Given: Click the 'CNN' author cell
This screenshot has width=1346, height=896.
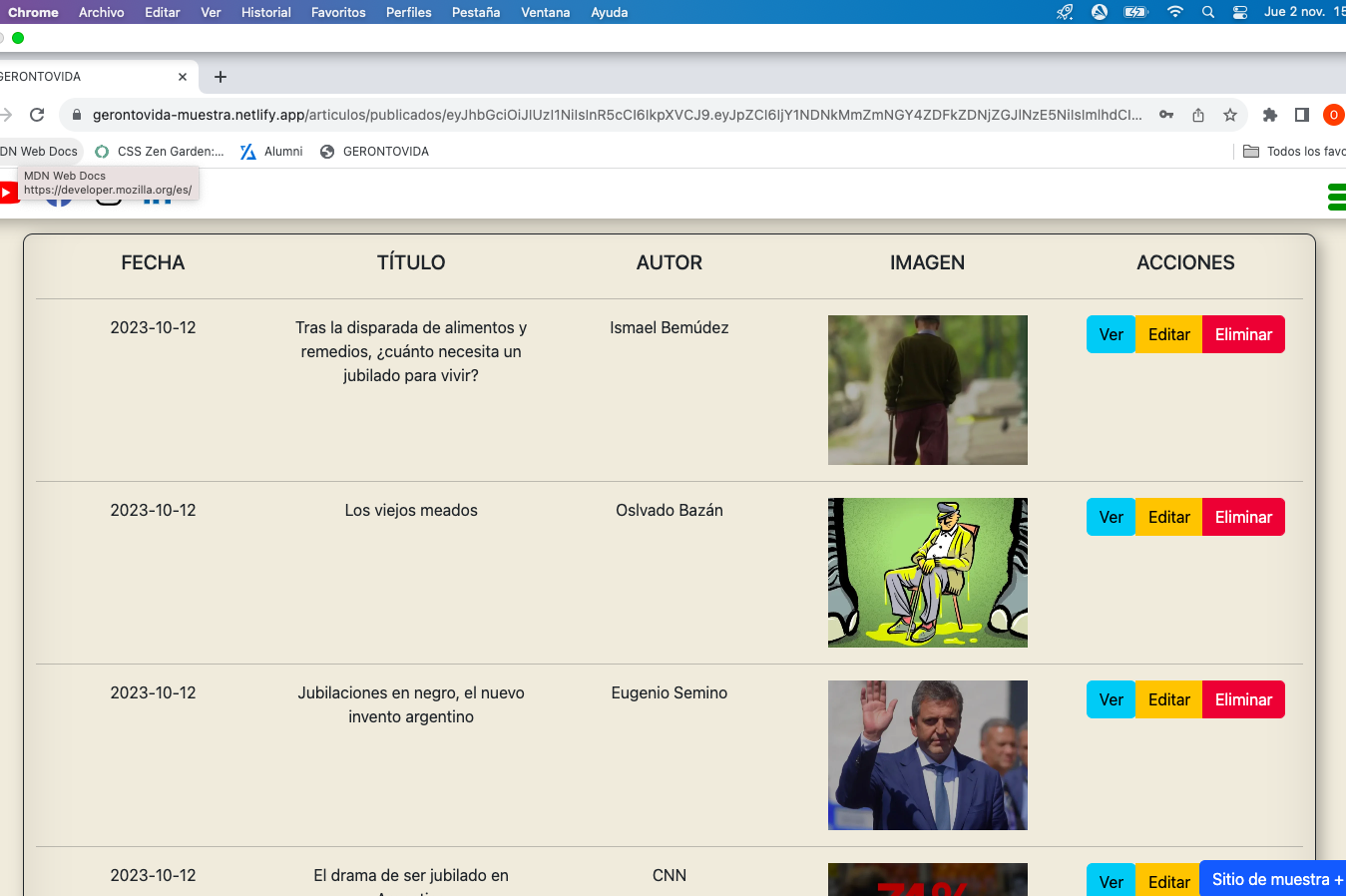Looking at the screenshot, I should 670,875.
